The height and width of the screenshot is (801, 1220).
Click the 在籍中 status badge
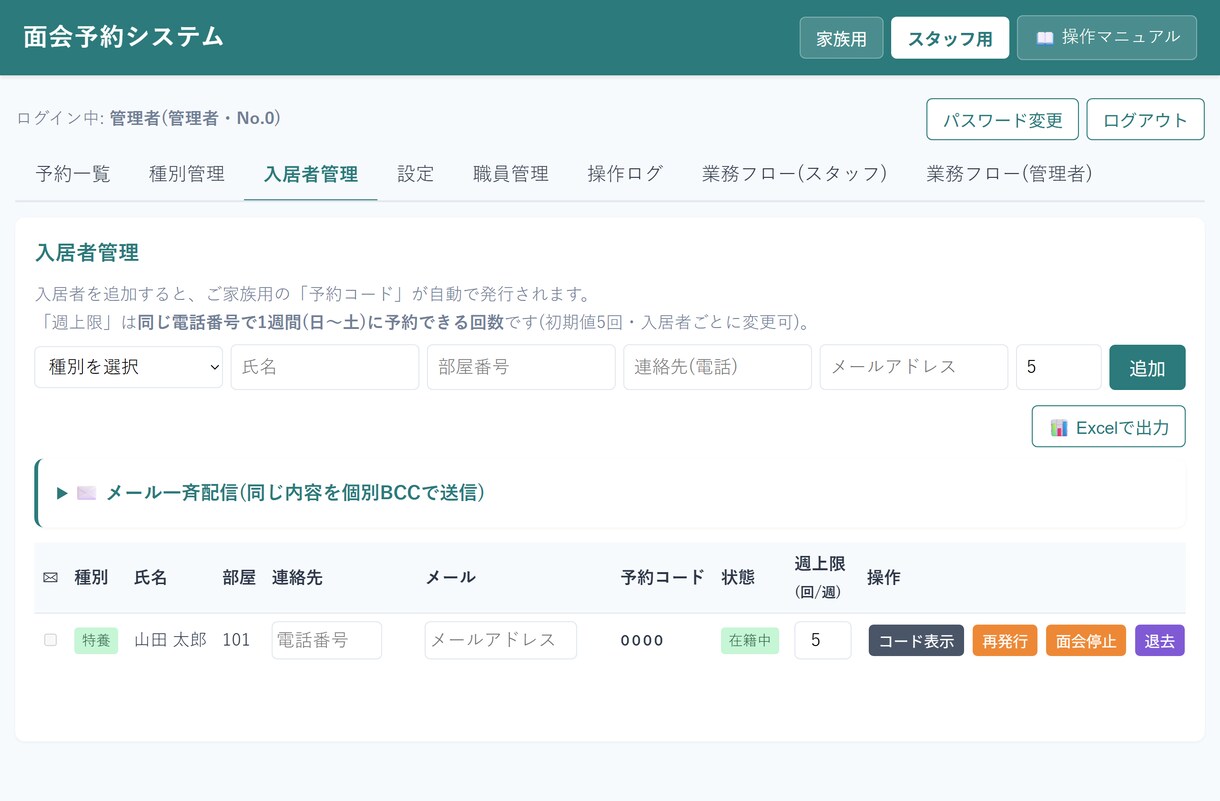tap(750, 640)
